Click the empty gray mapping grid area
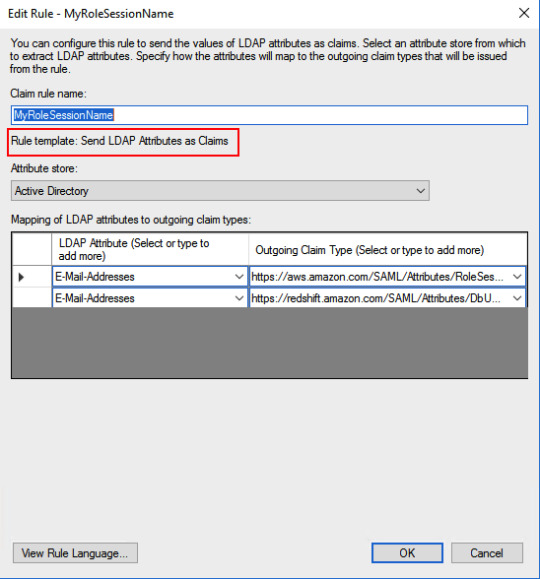Image resolution: width=540 pixels, height=579 pixels. [270, 342]
